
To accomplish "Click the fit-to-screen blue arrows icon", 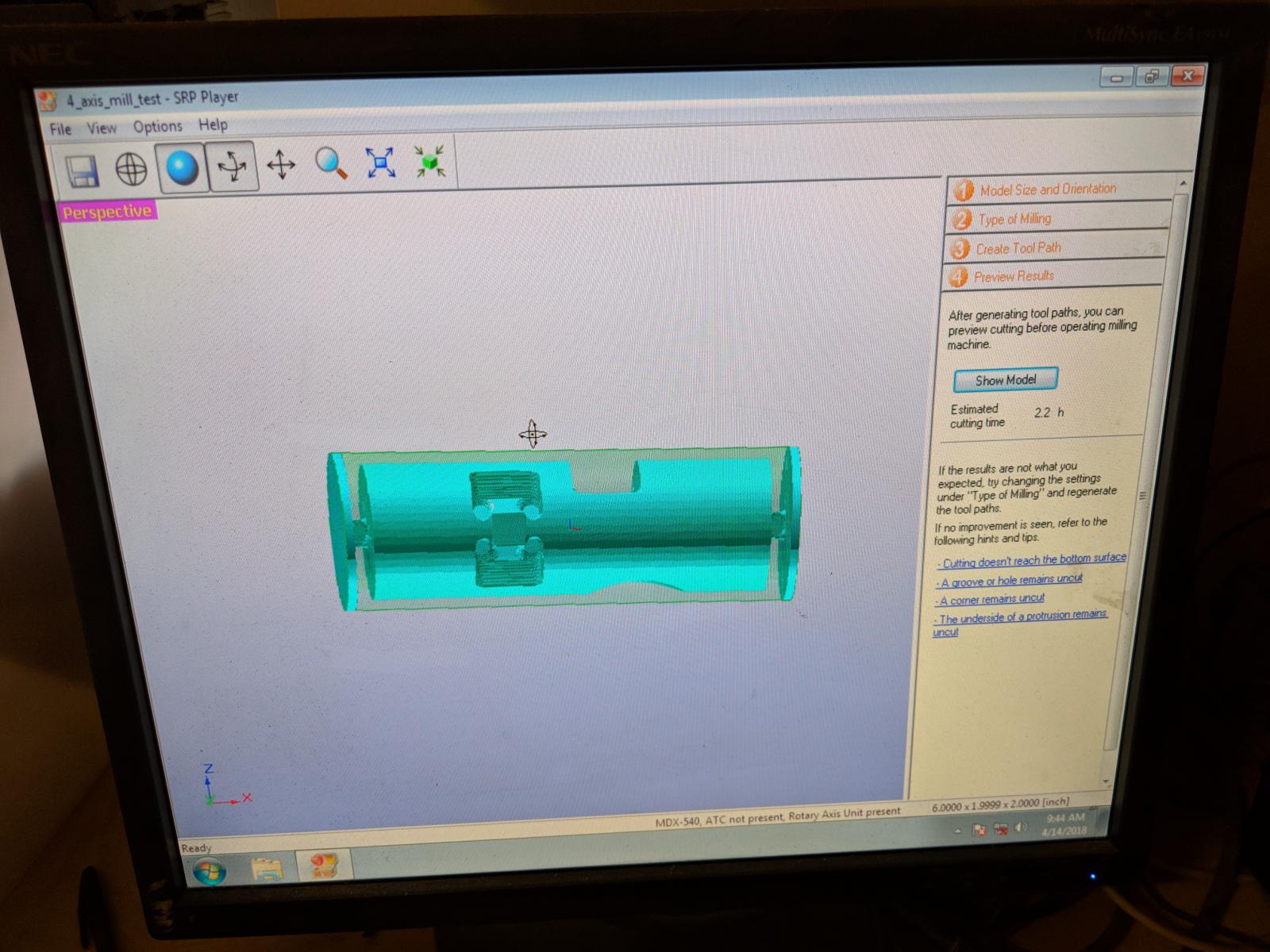I will pos(380,162).
